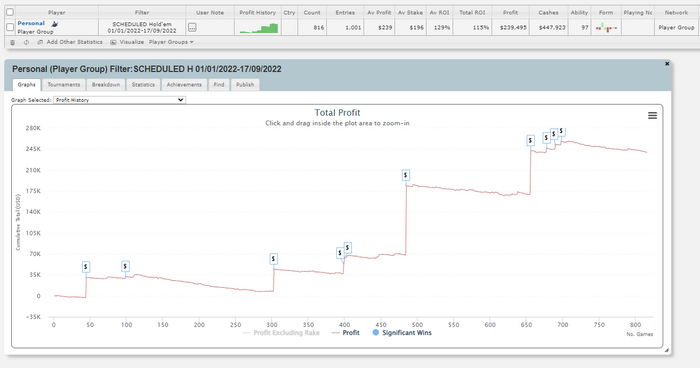Click the refresh icon below the table

26,42
